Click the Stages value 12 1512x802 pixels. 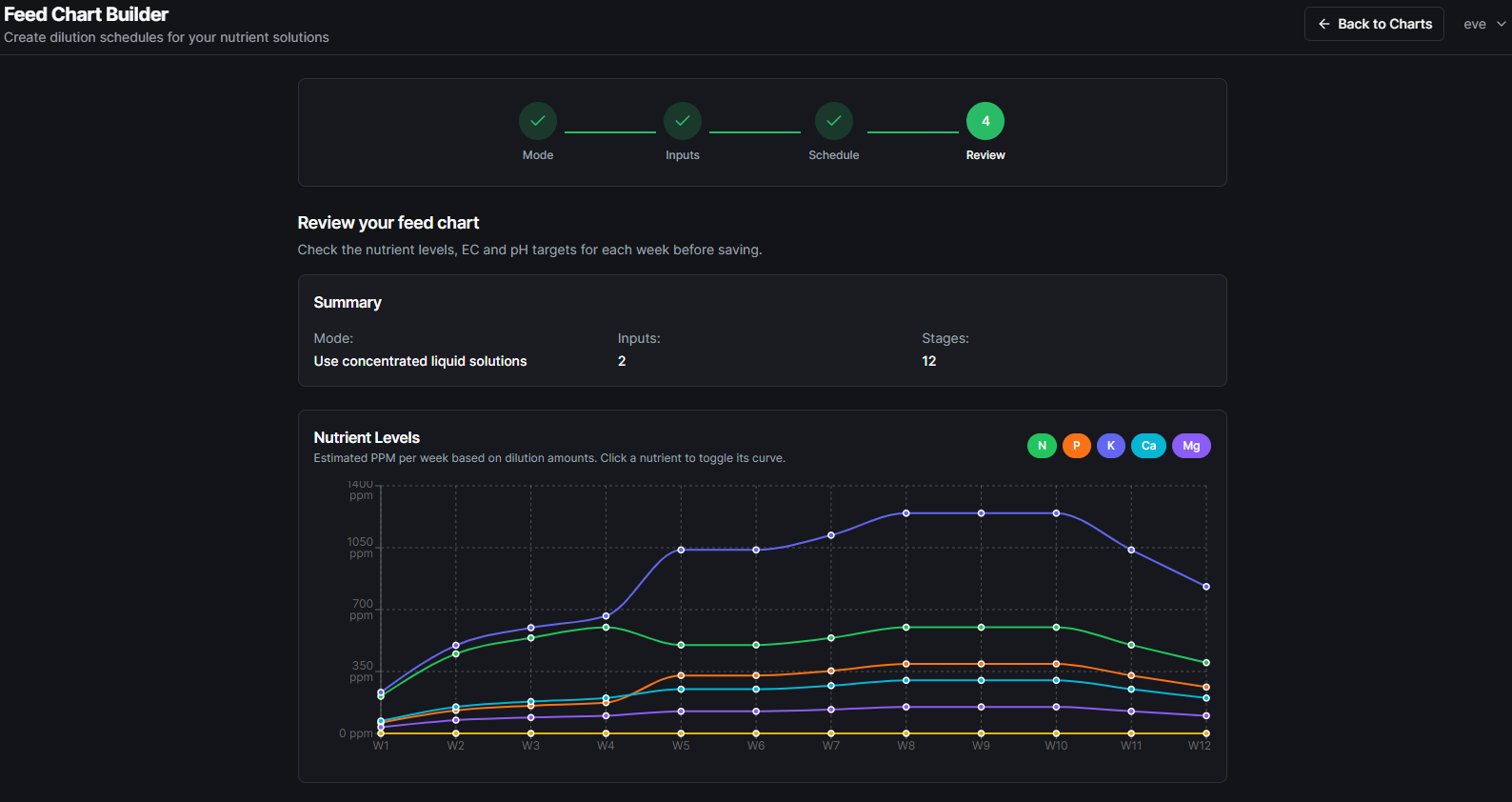(929, 361)
